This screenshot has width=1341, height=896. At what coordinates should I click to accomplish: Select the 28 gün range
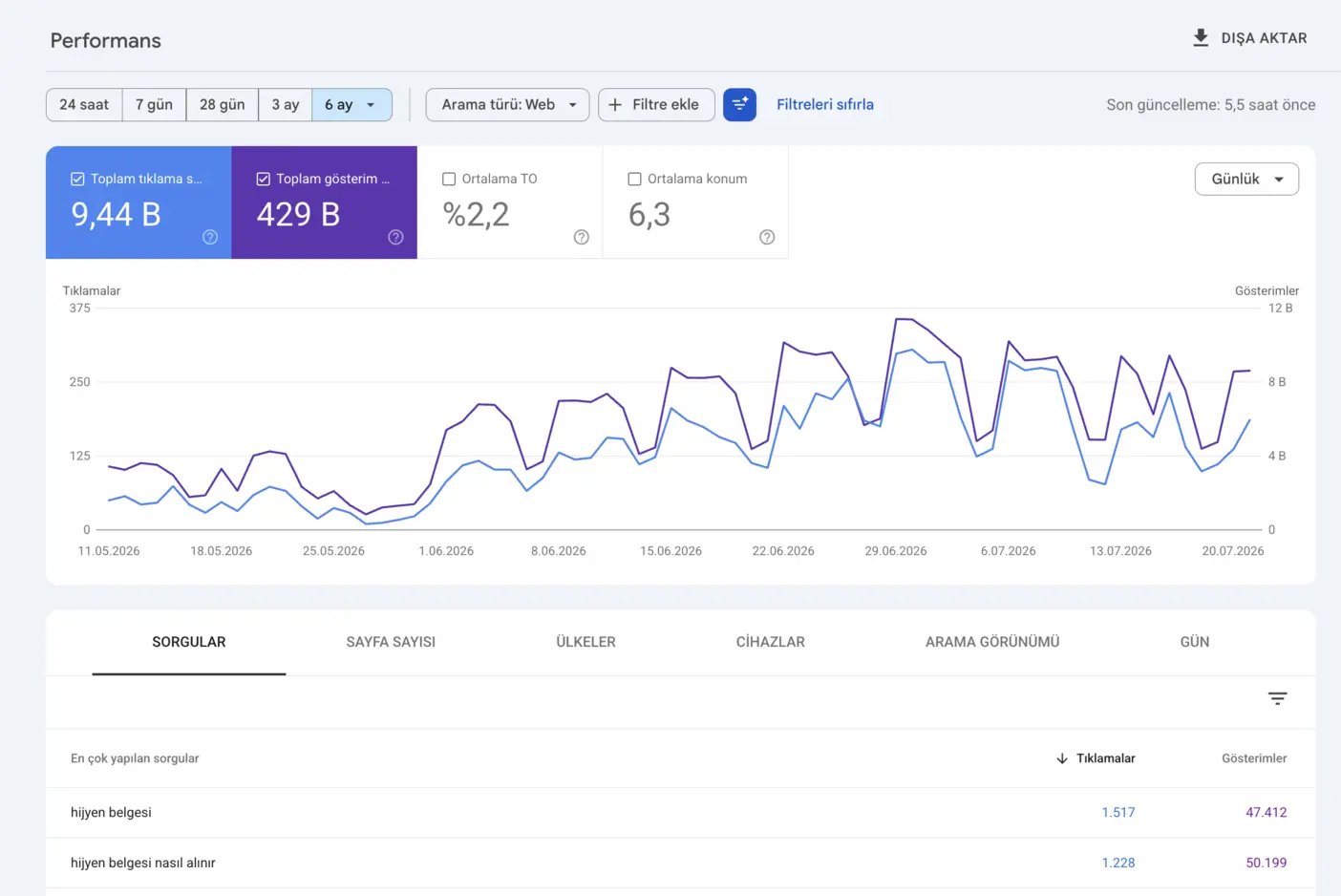222,104
